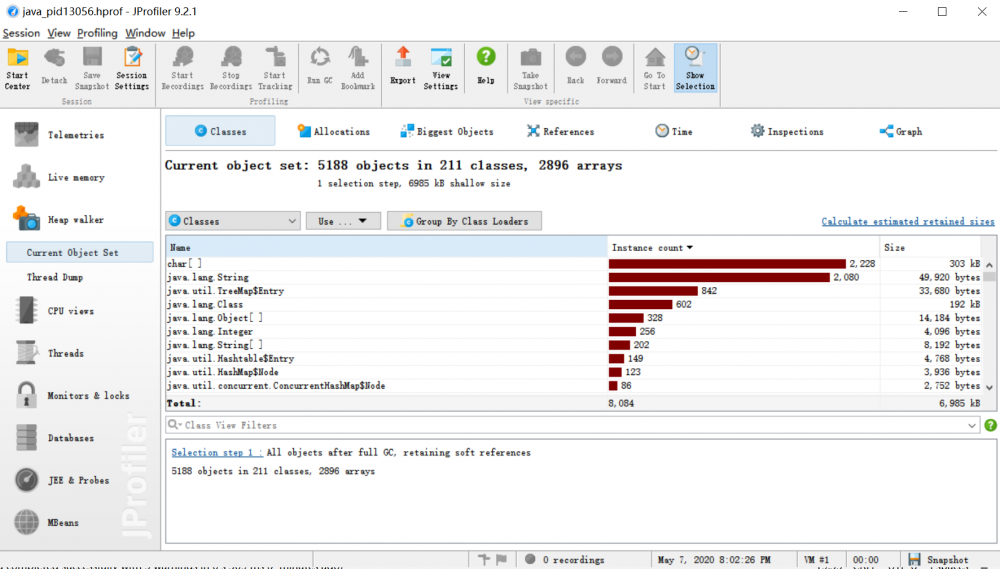The image size is (1000, 569).
Task: Switch to the Allocations tab
Action: (334, 131)
